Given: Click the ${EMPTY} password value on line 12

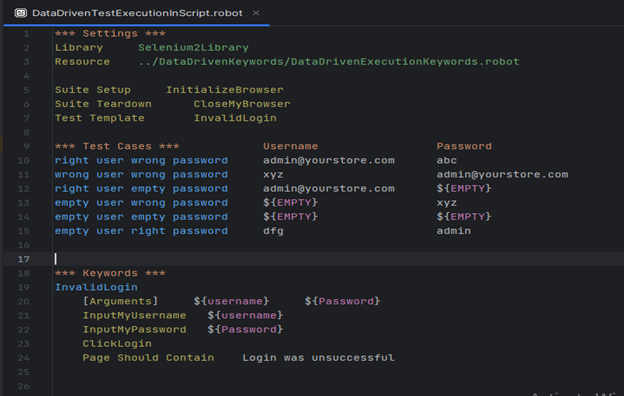Looking at the screenshot, I should pos(464,189).
